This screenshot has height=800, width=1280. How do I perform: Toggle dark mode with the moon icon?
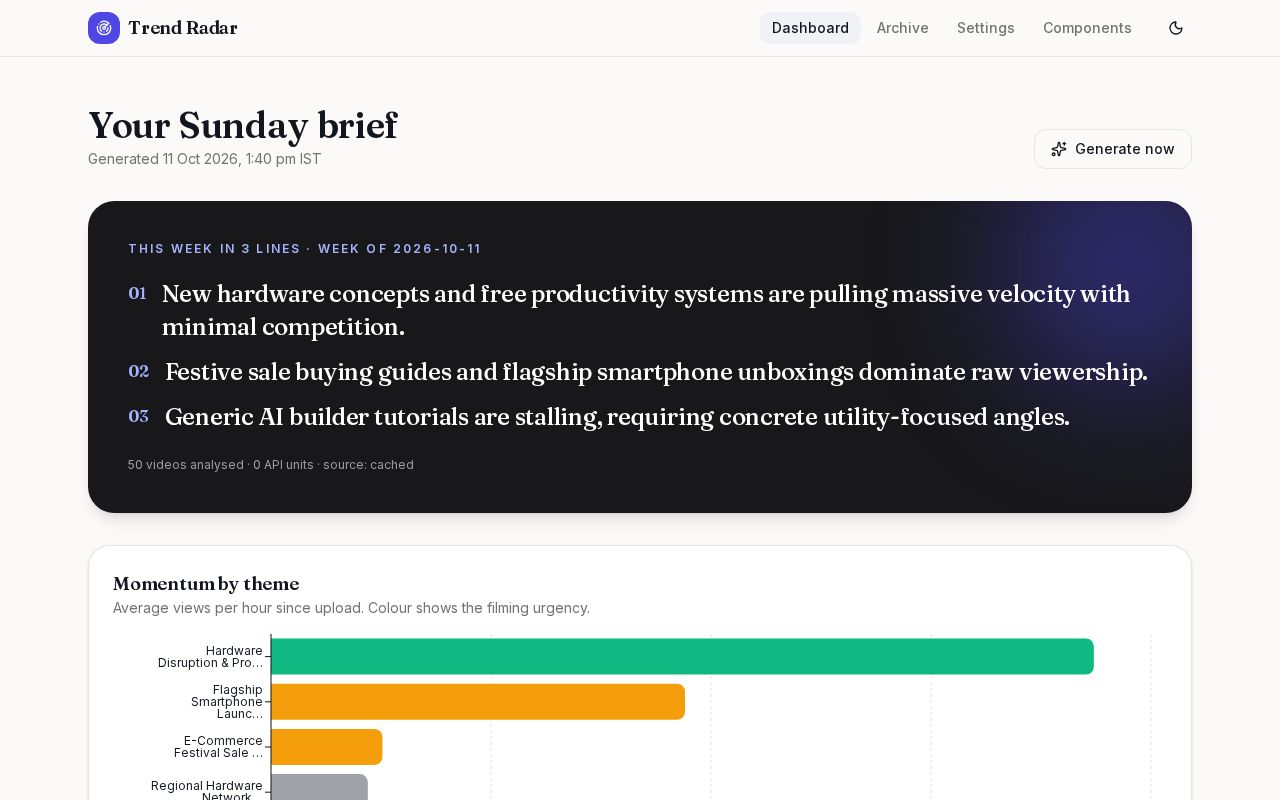click(x=1176, y=28)
